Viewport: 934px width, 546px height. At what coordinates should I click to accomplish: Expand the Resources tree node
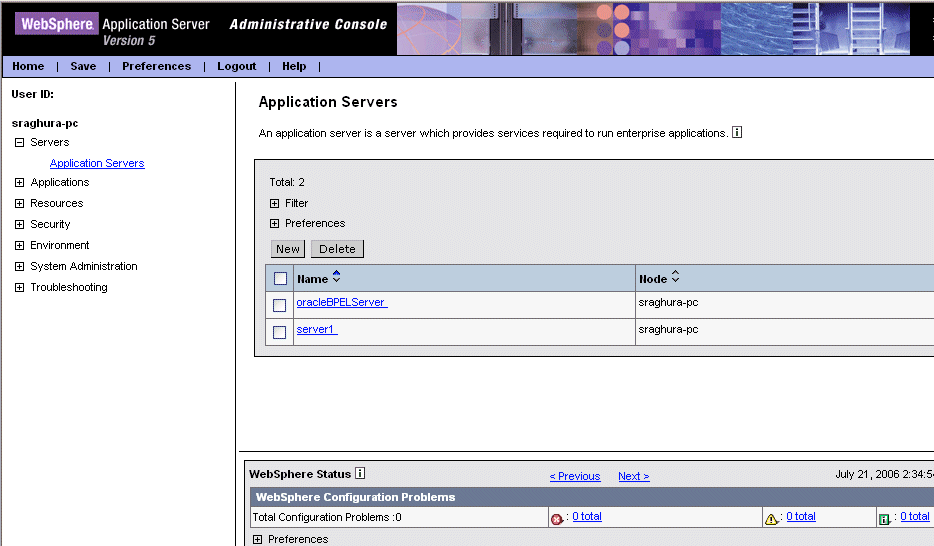tap(20, 203)
